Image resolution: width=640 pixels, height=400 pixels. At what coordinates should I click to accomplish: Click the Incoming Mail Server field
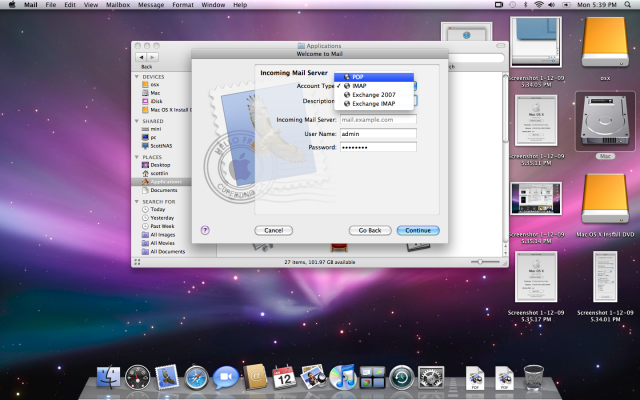coord(378,120)
